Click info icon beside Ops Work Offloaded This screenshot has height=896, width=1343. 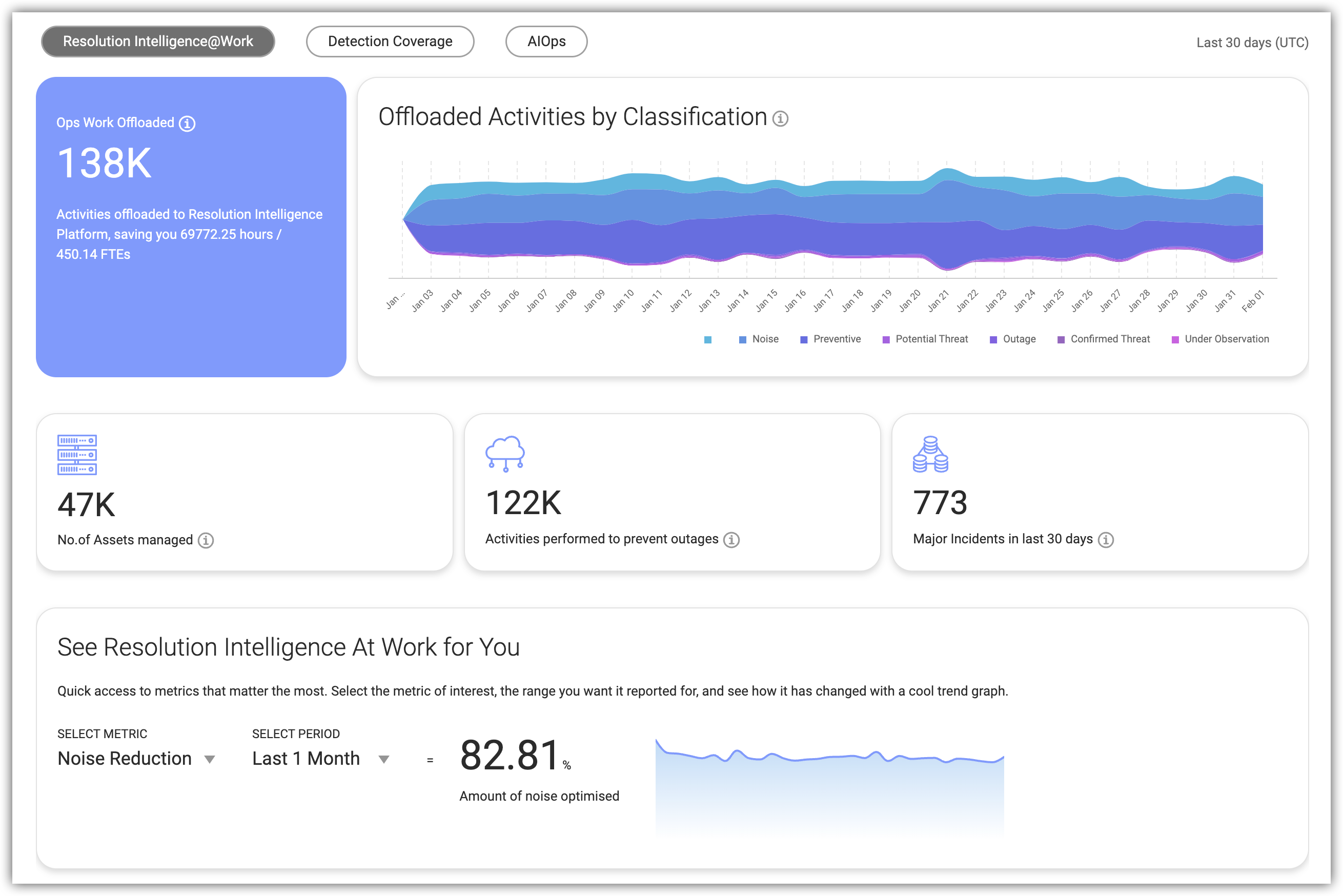(187, 124)
